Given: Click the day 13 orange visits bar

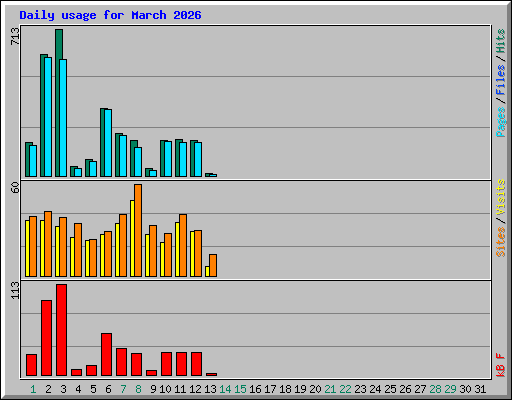Looking at the screenshot, I should [x=213, y=265].
